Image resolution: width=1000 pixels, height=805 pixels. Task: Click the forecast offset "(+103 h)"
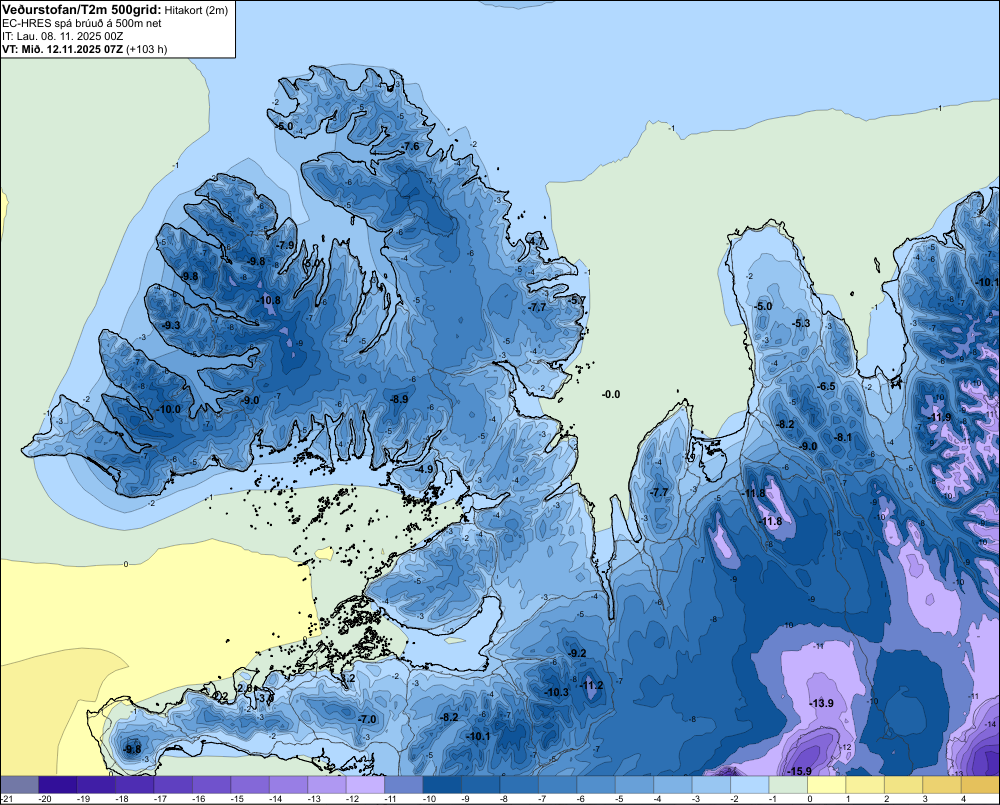coord(147,49)
